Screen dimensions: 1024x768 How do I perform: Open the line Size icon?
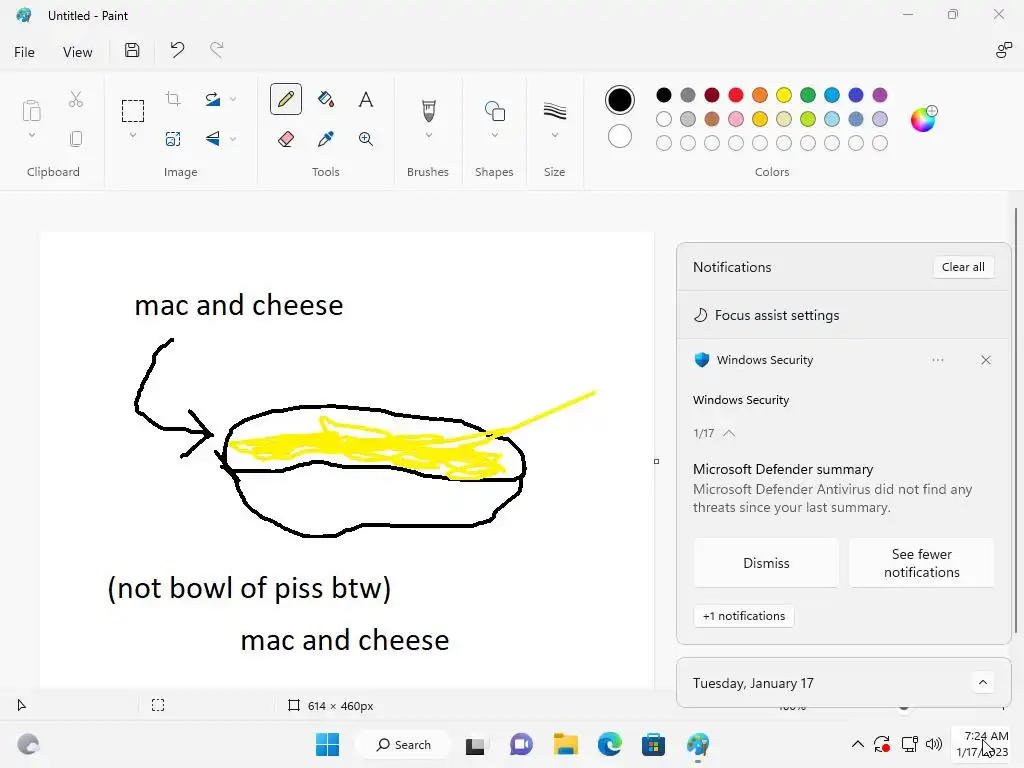(x=554, y=110)
